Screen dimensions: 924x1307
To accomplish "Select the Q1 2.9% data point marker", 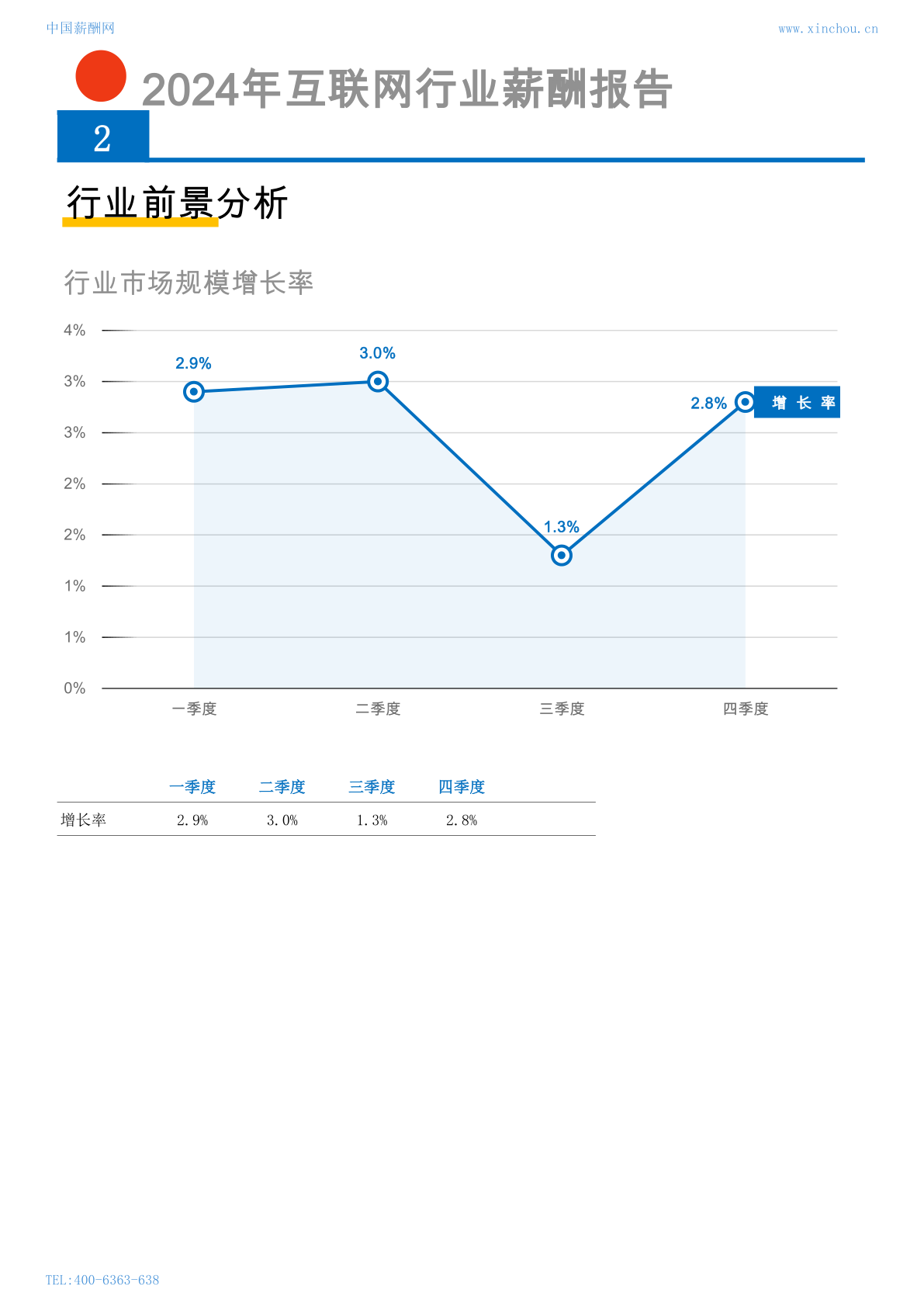I will [x=194, y=392].
